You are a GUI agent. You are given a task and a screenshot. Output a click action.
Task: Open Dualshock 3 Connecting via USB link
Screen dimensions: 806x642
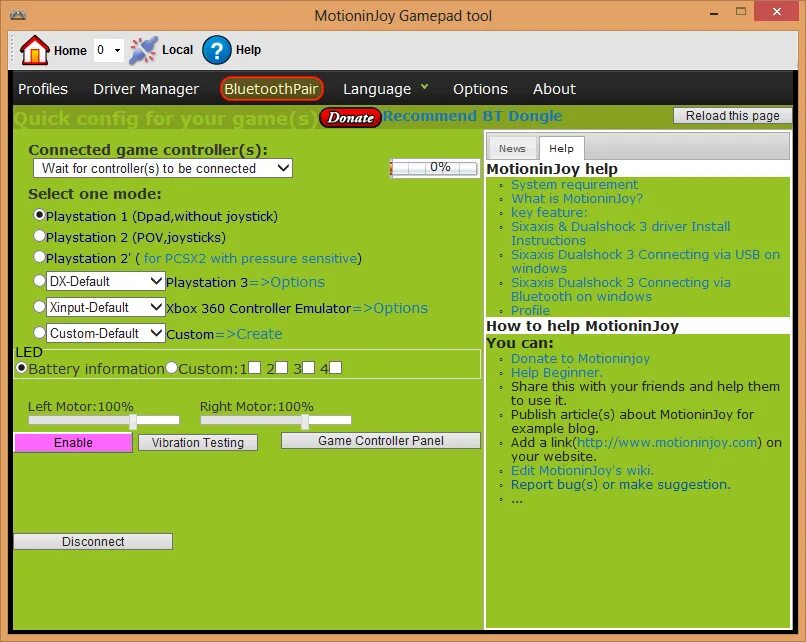[x=645, y=261]
